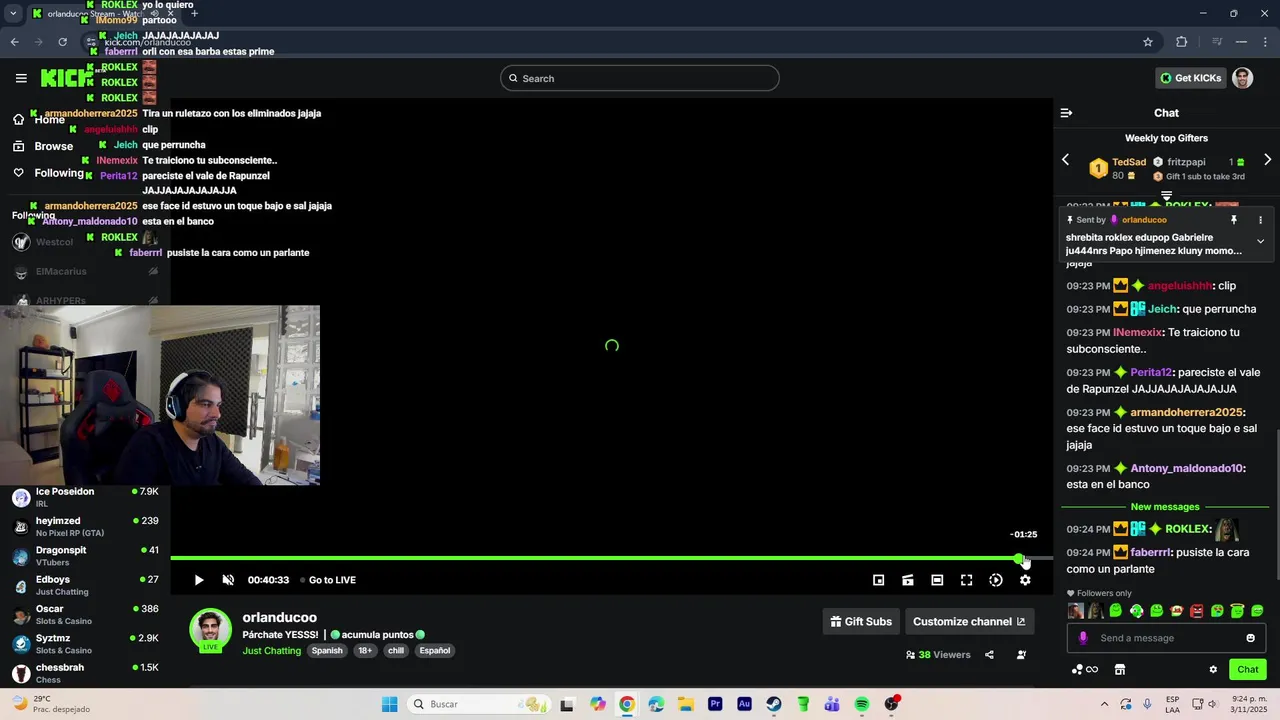Open Spotify from the taskbar
Screen dimensions: 1280x720
click(862, 704)
